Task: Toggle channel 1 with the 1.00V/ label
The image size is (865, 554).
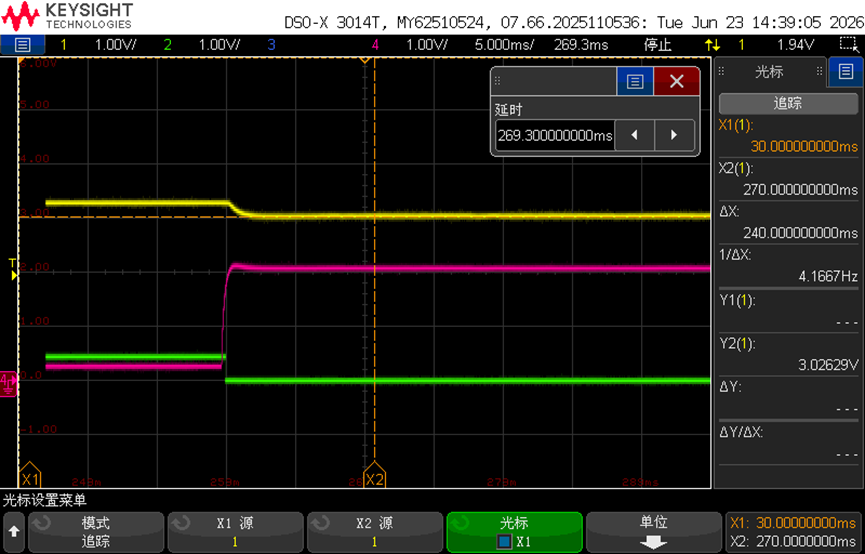Action: coord(116,45)
